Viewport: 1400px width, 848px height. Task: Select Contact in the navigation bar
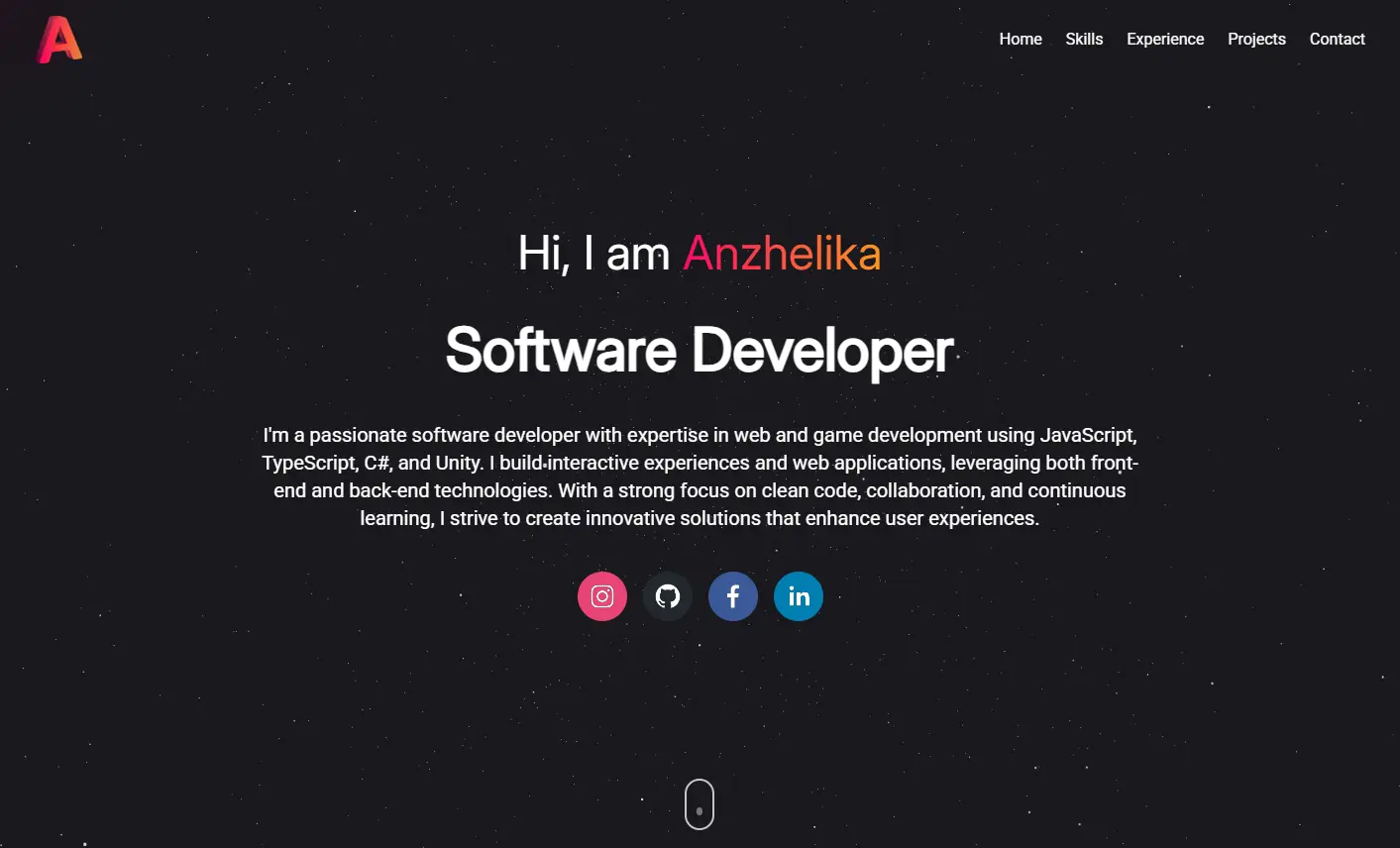(1337, 39)
